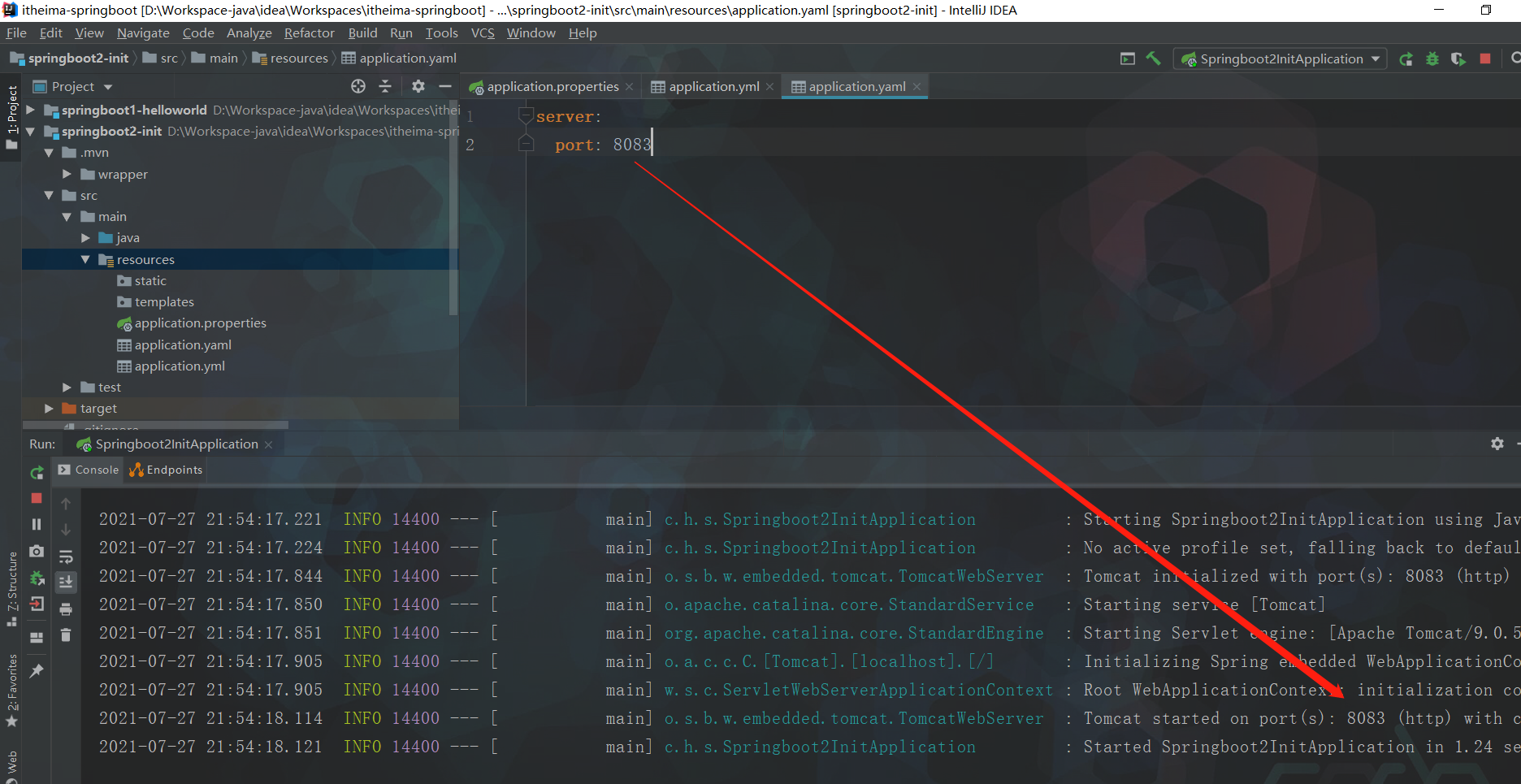Click application.yaml breadcrumb in navigation bar

[x=400, y=58]
